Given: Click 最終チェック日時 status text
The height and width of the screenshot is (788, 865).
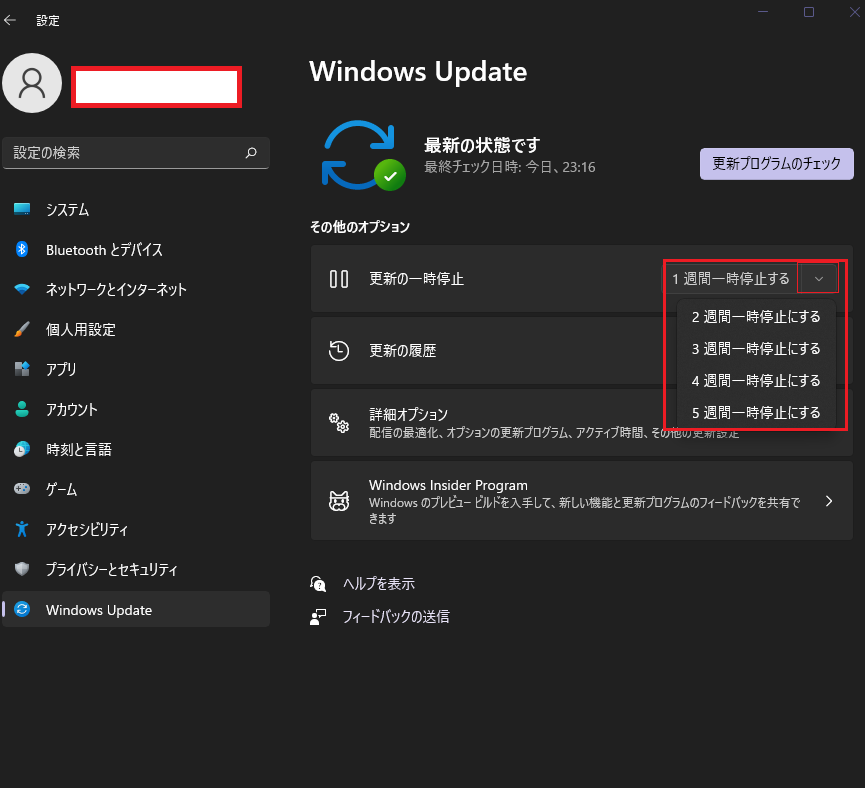Looking at the screenshot, I should point(510,167).
